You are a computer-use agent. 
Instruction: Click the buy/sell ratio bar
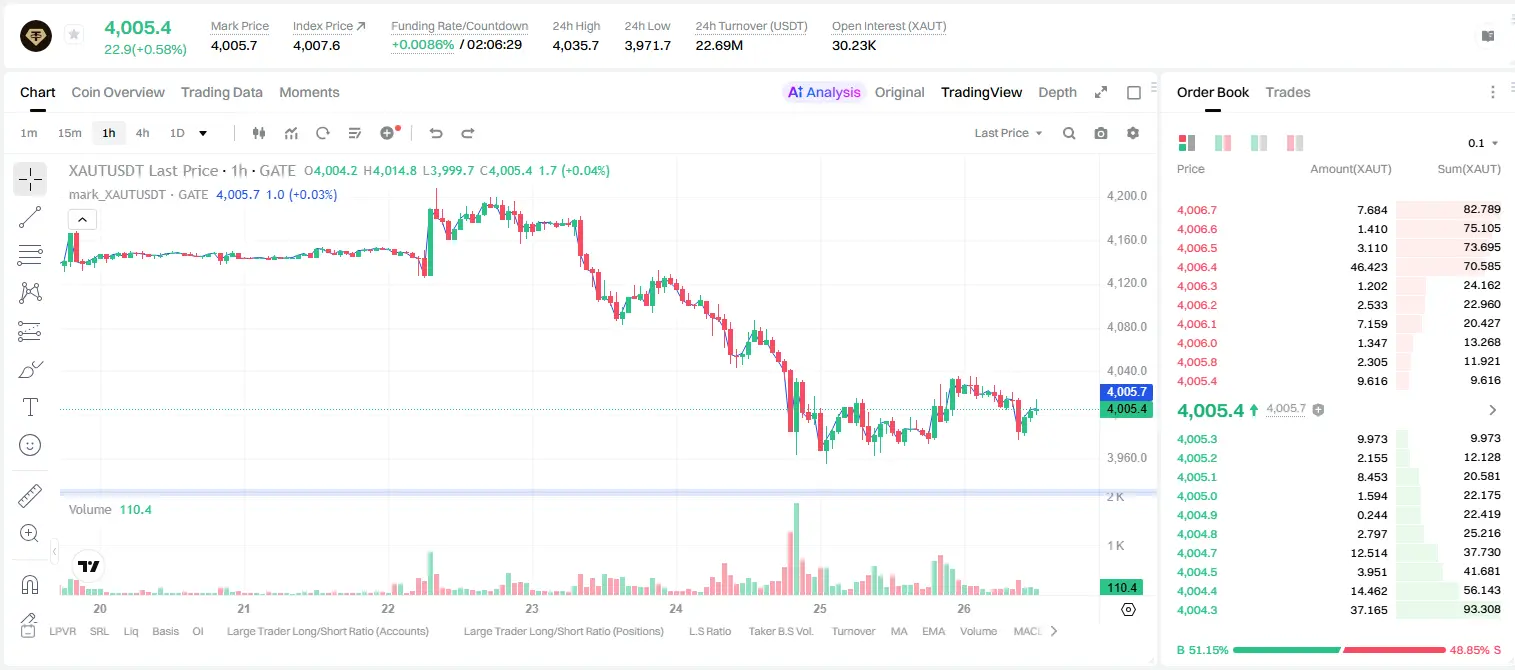click(1340, 650)
